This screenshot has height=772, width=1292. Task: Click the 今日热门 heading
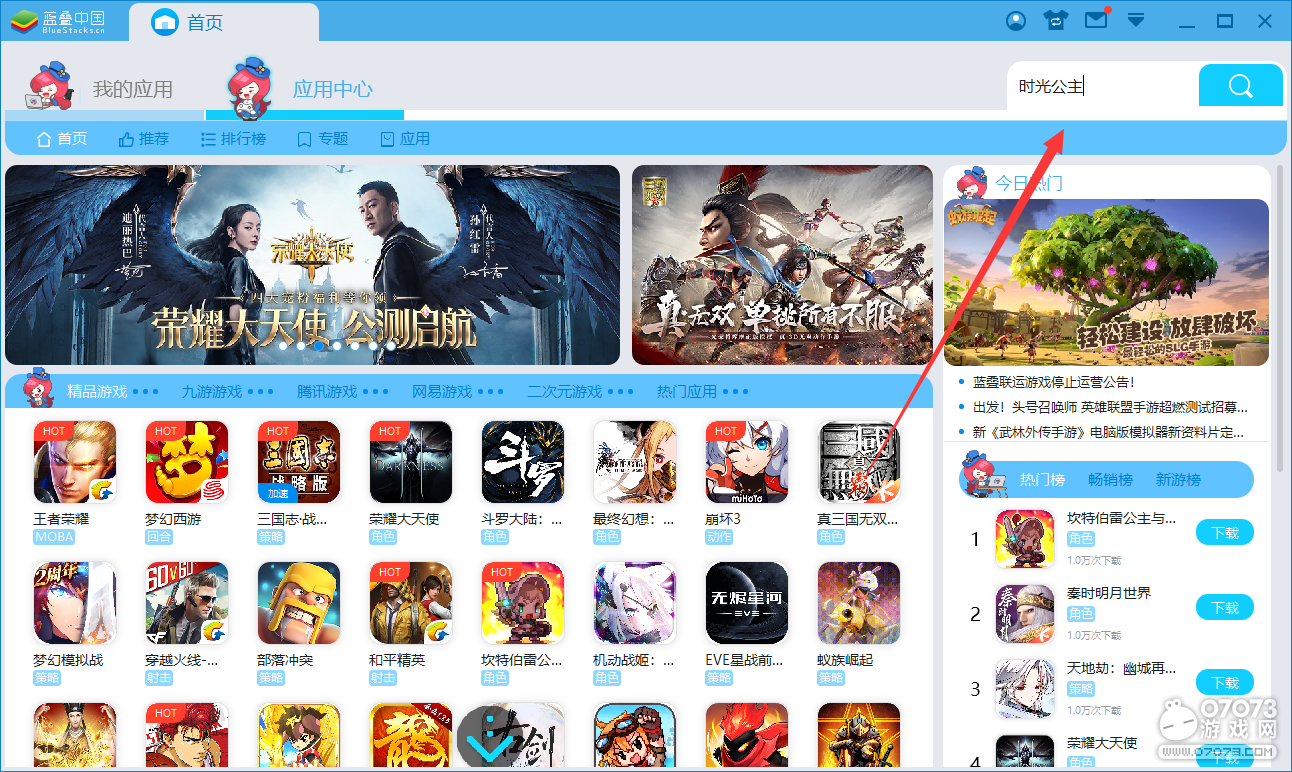click(1029, 184)
